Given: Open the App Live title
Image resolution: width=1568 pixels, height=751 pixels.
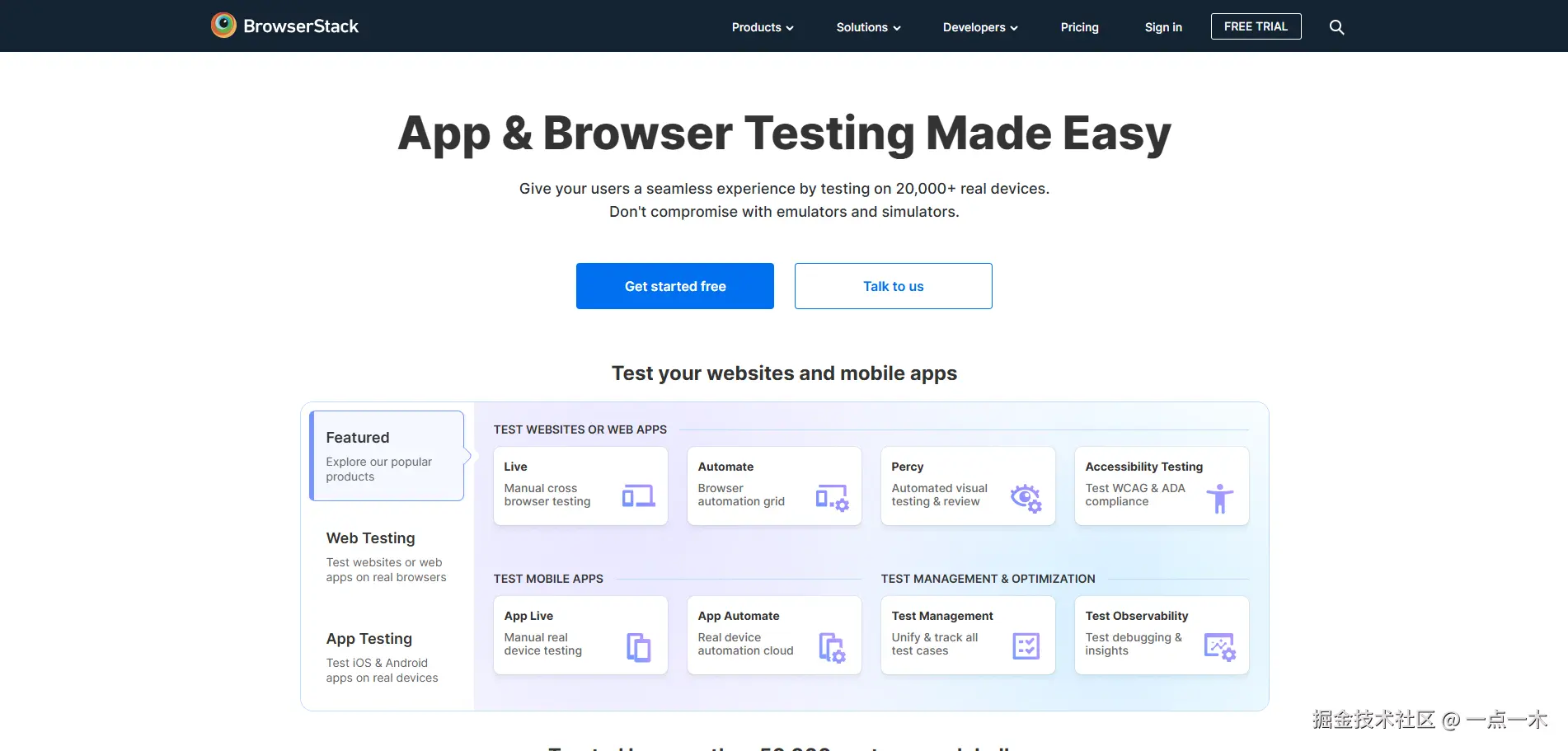Looking at the screenshot, I should 528,616.
